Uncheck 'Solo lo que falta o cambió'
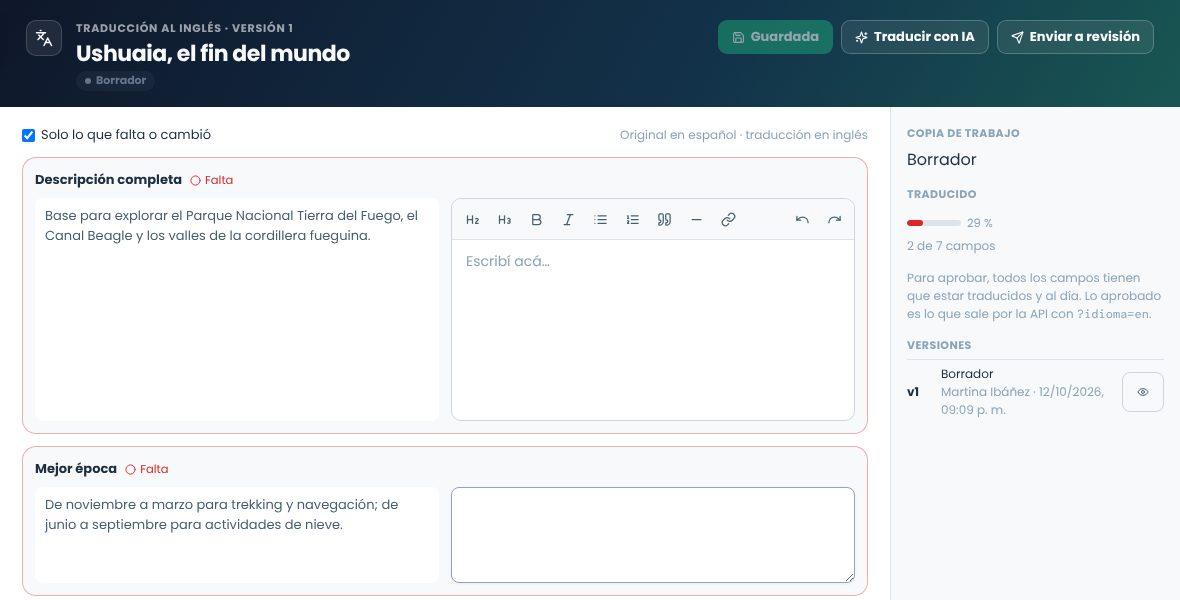The height and width of the screenshot is (600, 1180). tap(29, 136)
